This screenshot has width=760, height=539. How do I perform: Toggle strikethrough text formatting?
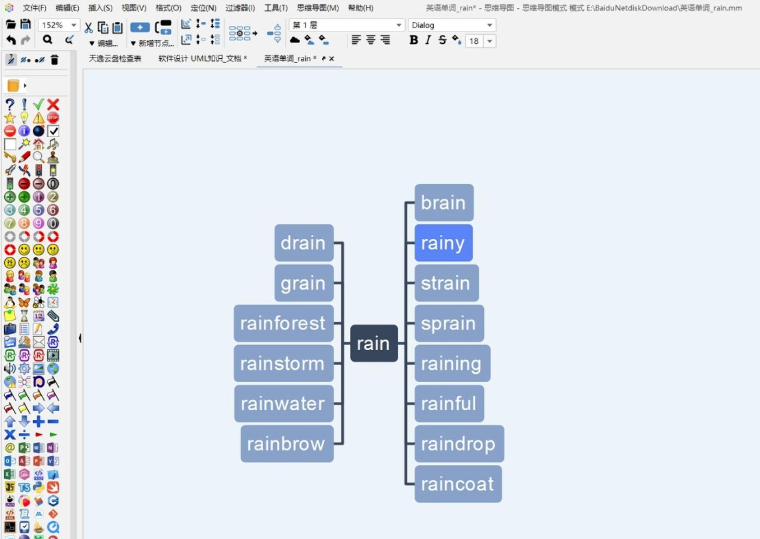(x=442, y=41)
